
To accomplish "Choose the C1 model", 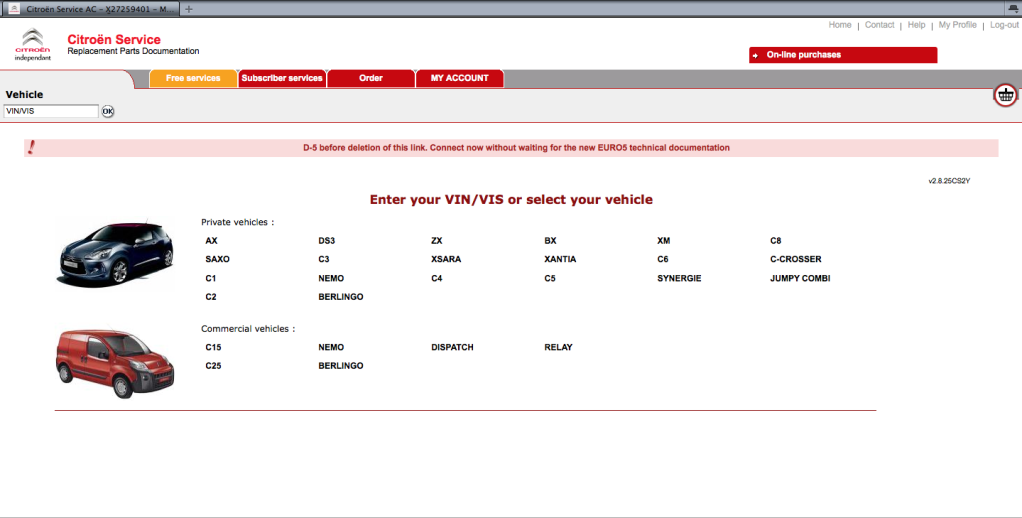I will [211, 278].
